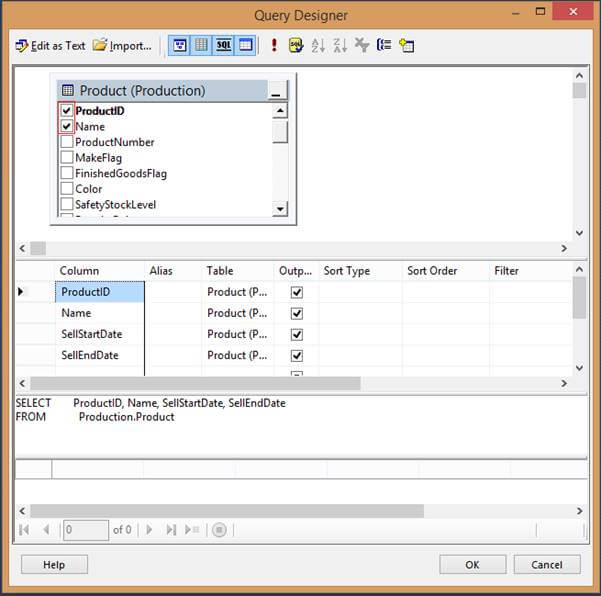Screen dimensions: 601x596
Task: Select the SellStartDate column cell
Action: pyautogui.click(x=100, y=334)
